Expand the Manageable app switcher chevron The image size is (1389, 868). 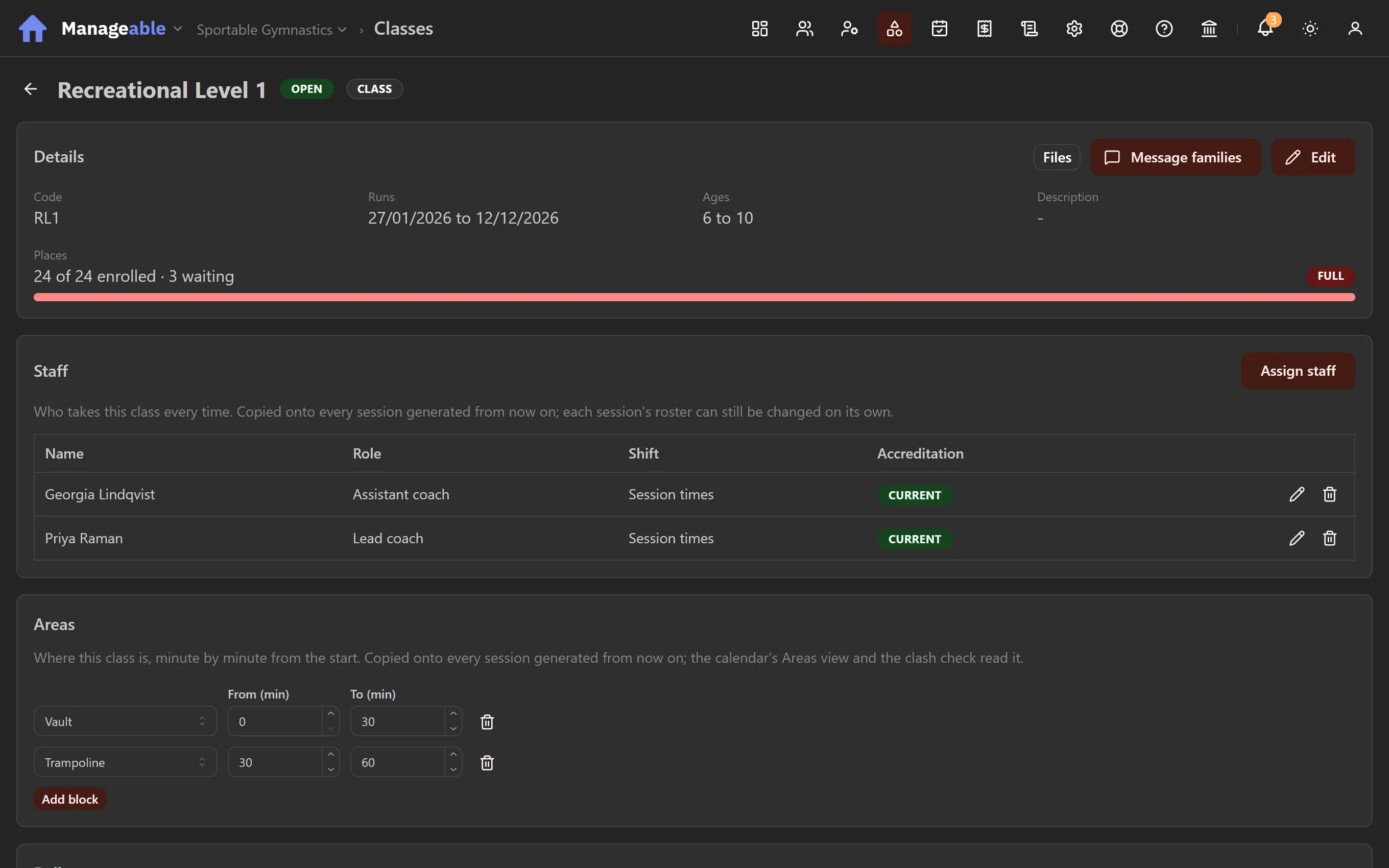point(177,29)
